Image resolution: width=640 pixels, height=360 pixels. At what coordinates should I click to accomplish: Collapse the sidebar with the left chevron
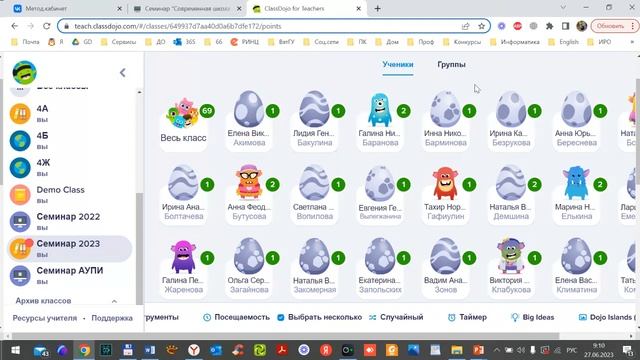(122, 73)
